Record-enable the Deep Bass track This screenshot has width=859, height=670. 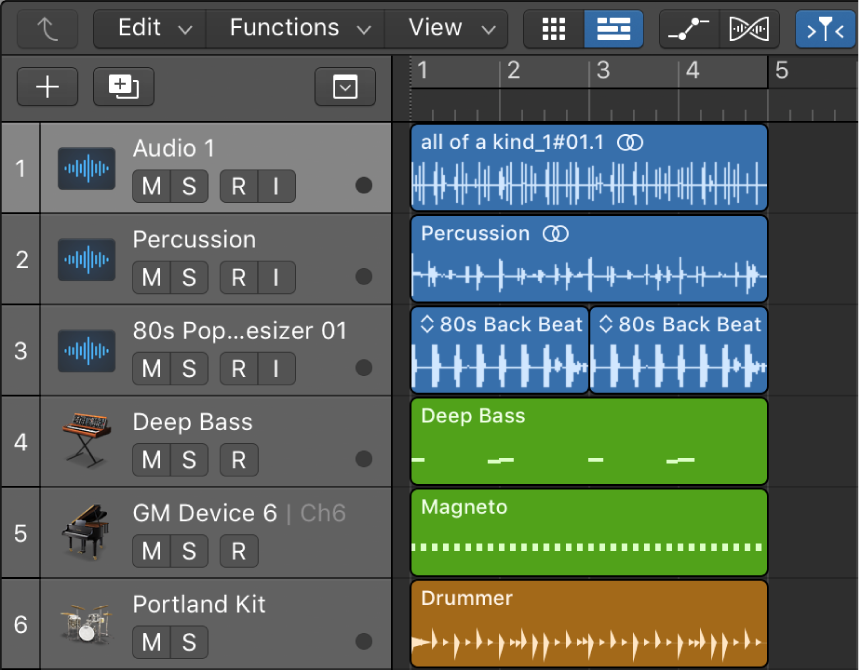click(x=239, y=460)
